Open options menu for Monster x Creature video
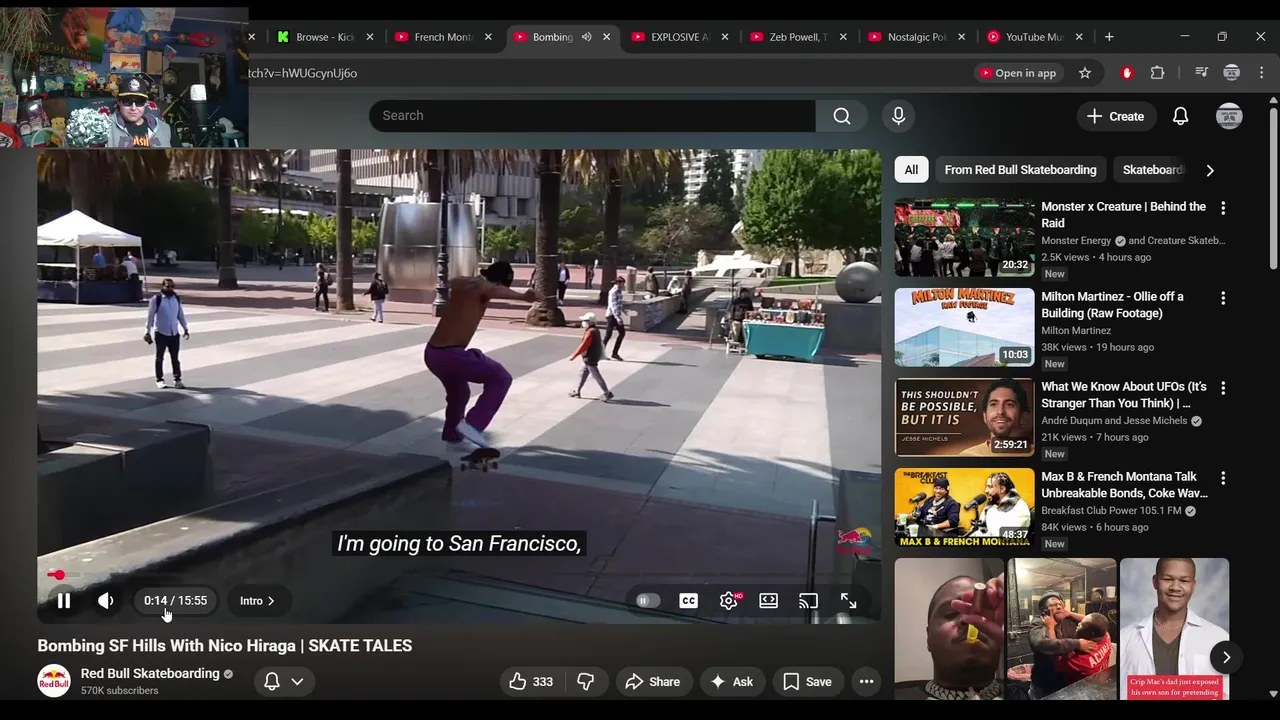The height and width of the screenshot is (720, 1280). [1222, 208]
